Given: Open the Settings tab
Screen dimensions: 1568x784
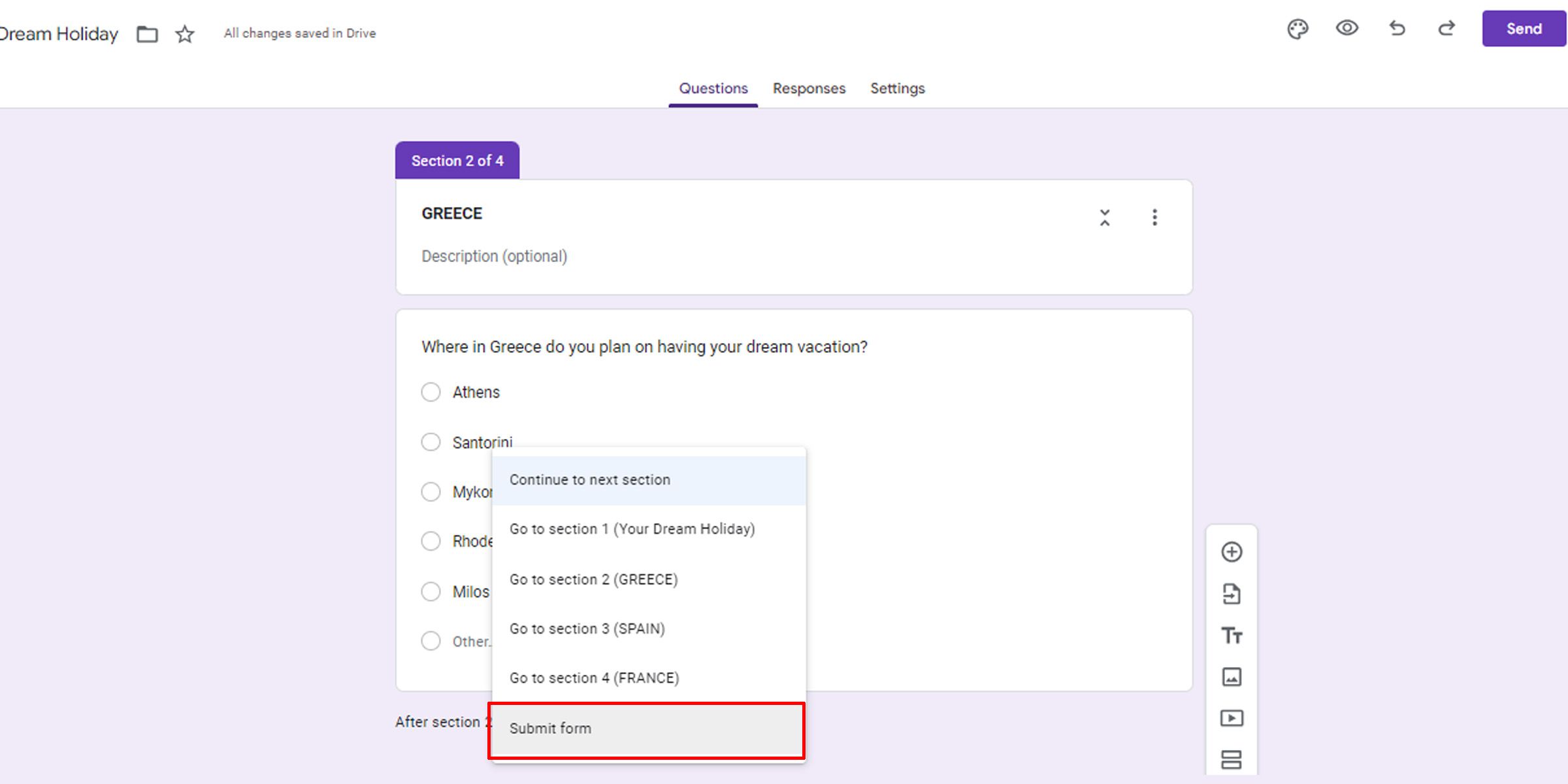Looking at the screenshot, I should click(897, 88).
